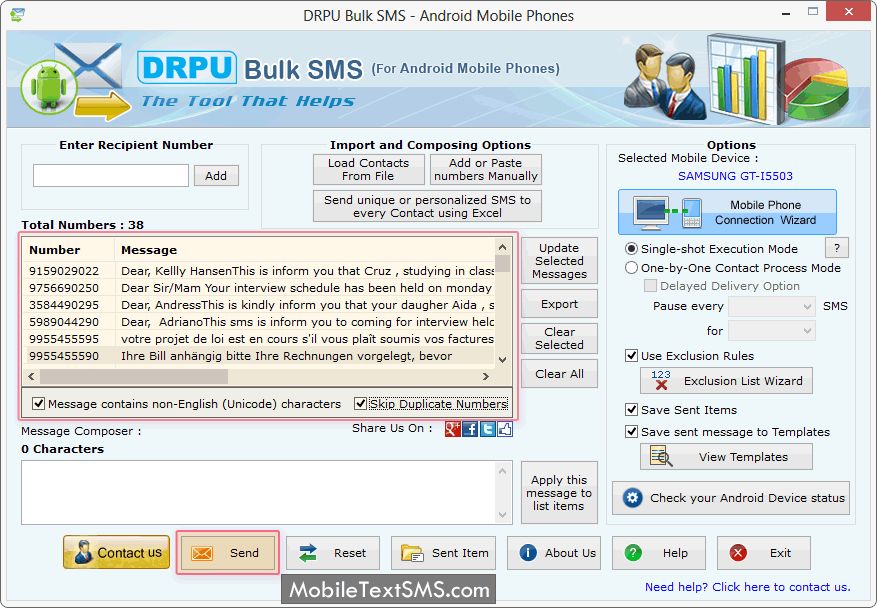Click the gear icon for Android Device status
The width and height of the screenshot is (877, 608).
[633, 498]
